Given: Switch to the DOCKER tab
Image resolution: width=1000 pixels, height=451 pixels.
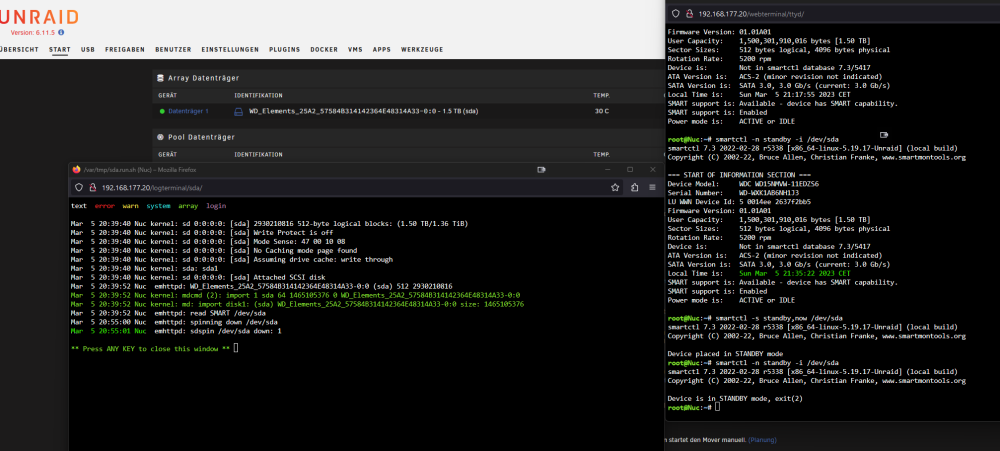Looking at the screenshot, I should tap(324, 49).
